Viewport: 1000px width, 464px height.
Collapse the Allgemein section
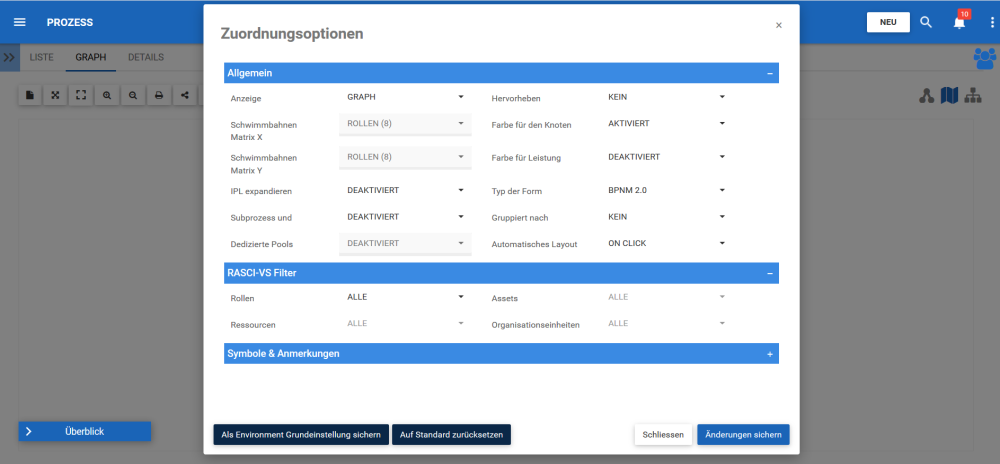(770, 73)
